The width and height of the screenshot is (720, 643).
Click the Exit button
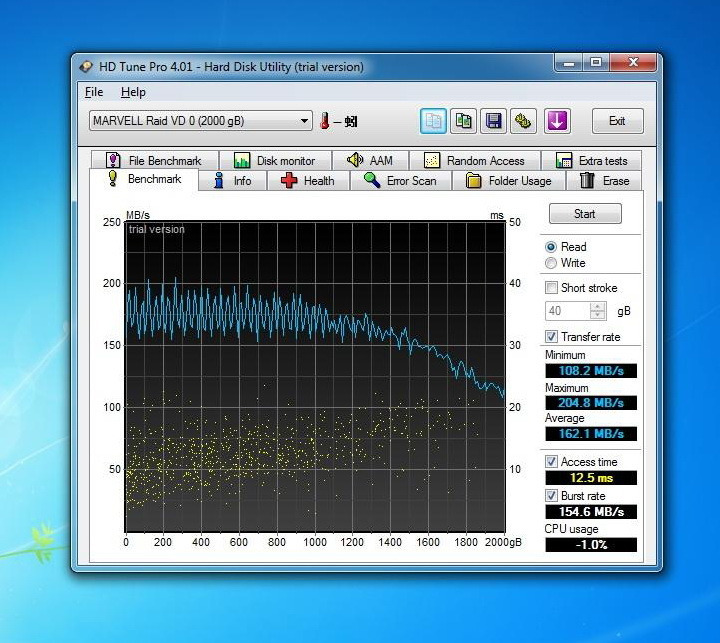point(617,121)
